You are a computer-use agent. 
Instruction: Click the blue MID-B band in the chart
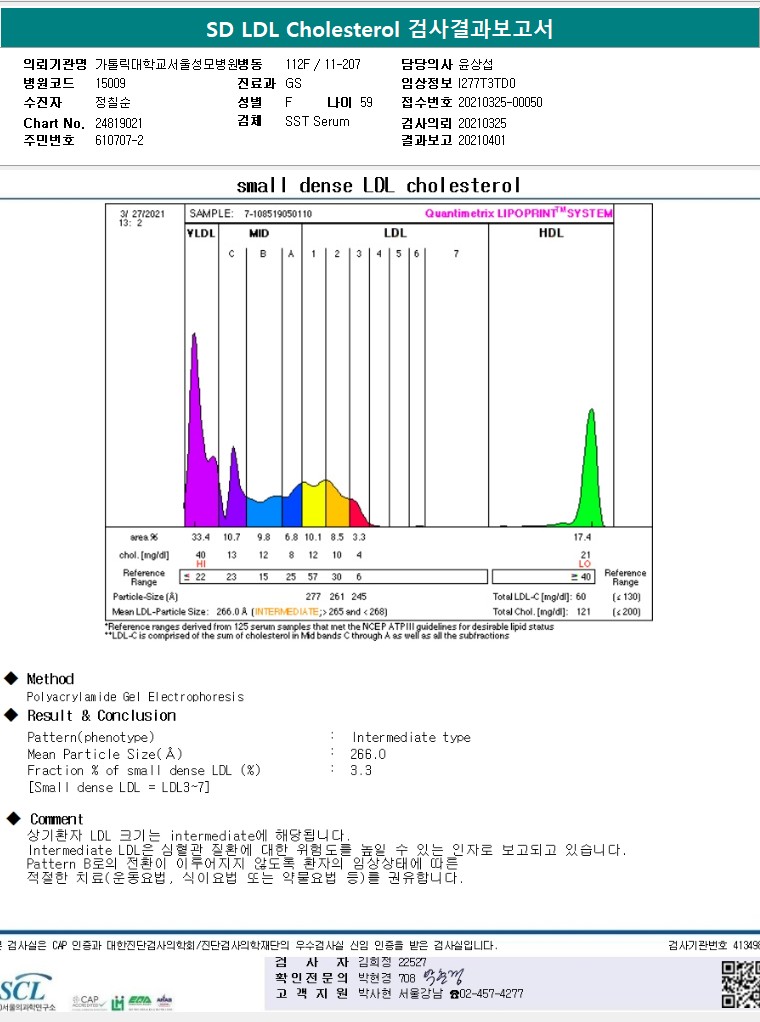tap(264, 512)
